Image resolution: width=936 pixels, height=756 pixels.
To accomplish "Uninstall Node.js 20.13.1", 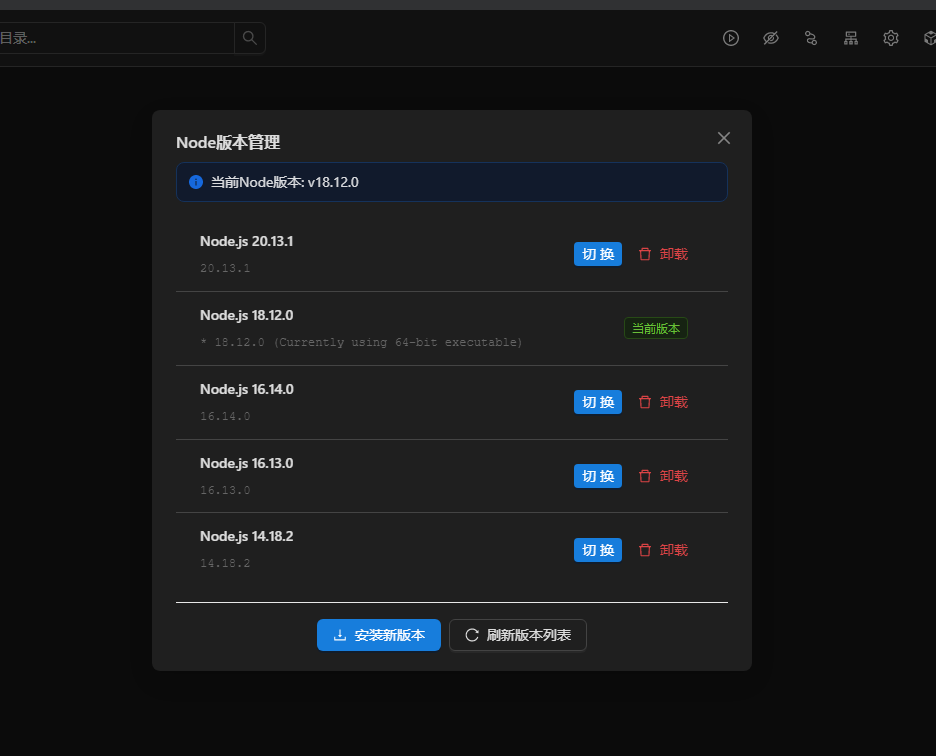I will 664,254.
